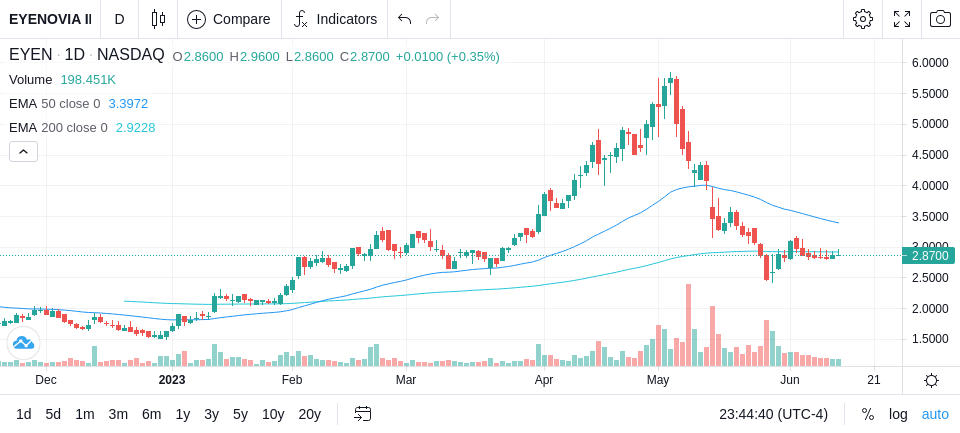Click the Feb label on time axis
960x433 pixels.
click(291, 380)
